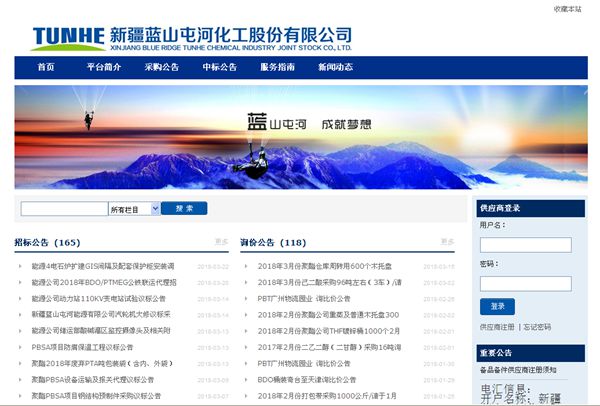600x406 pixels.
Task: Go to the 平台简介 menu item
Action: (104, 68)
